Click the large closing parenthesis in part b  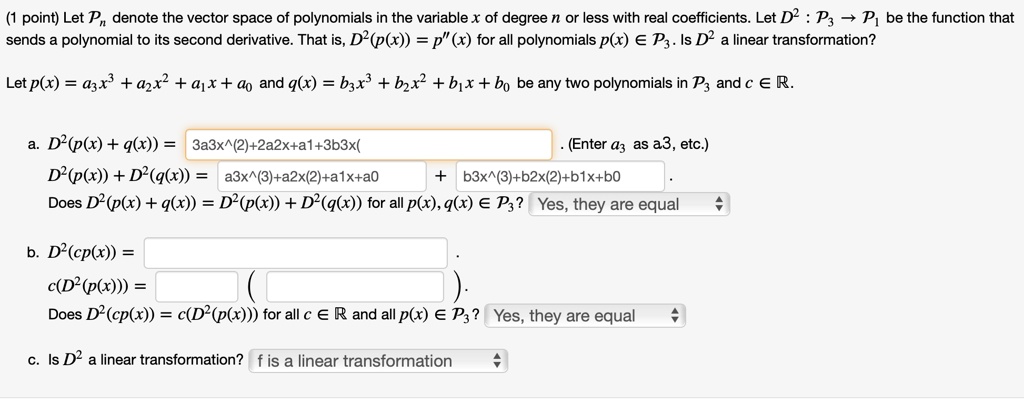coord(457,287)
